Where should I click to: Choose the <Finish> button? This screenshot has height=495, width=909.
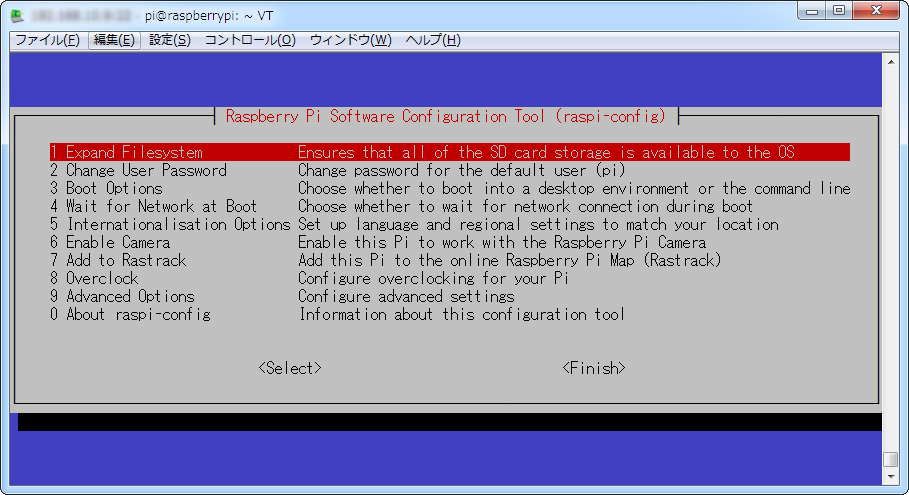click(x=594, y=368)
